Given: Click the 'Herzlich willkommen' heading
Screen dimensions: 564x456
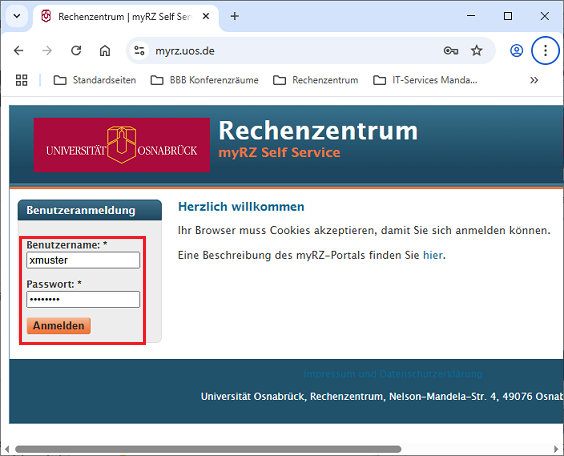Looking at the screenshot, I should pyautogui.click(x=241, y=207).
